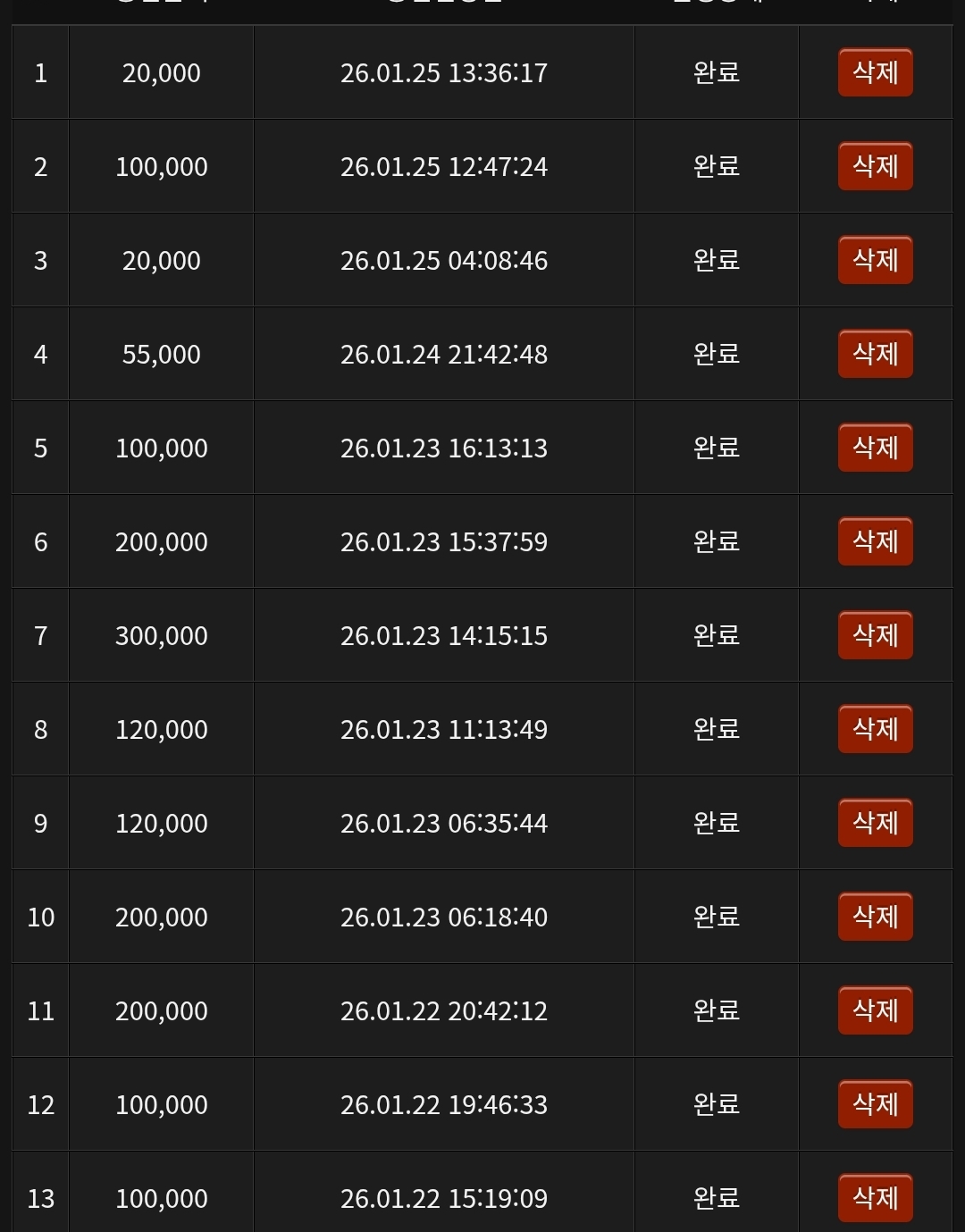Select the row number 10 cell
The width and height of the screenshot is (965, 1232).
click(41, 918)
